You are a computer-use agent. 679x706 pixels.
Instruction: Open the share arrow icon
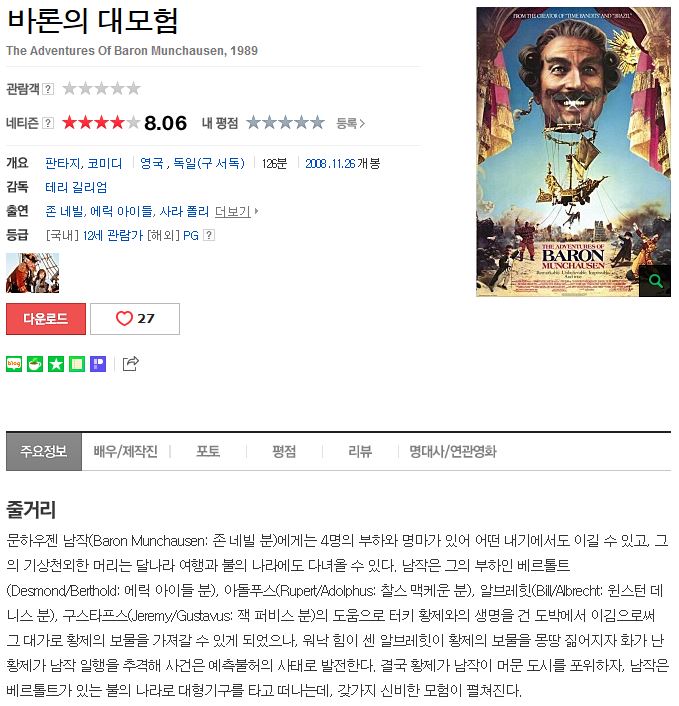point(131,363)
